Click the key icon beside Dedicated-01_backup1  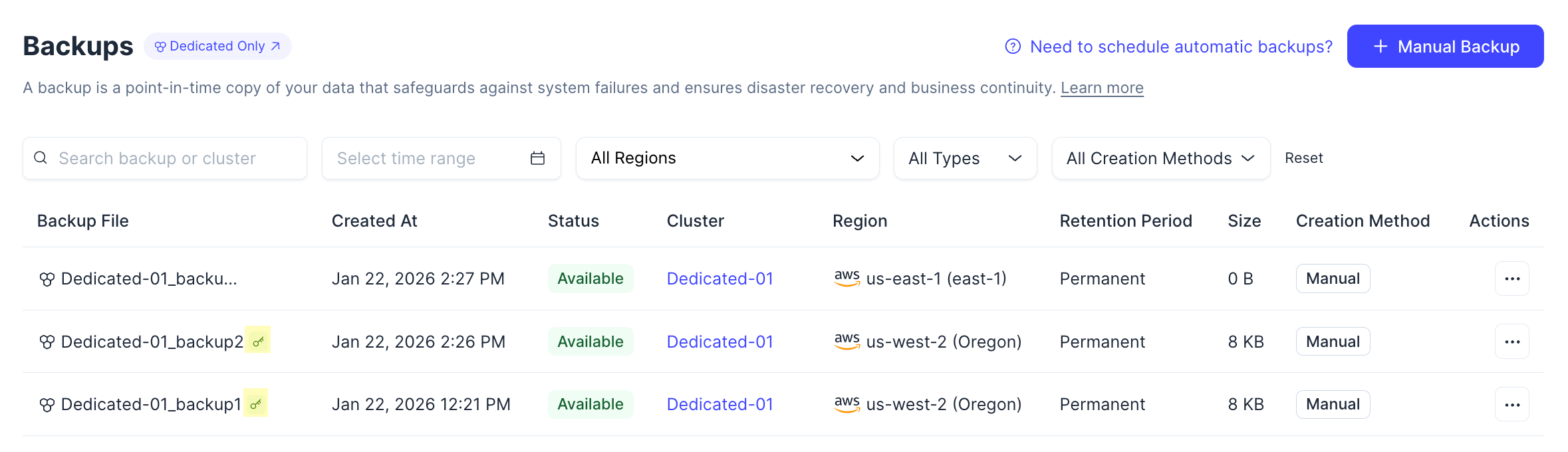pos(255,404)
